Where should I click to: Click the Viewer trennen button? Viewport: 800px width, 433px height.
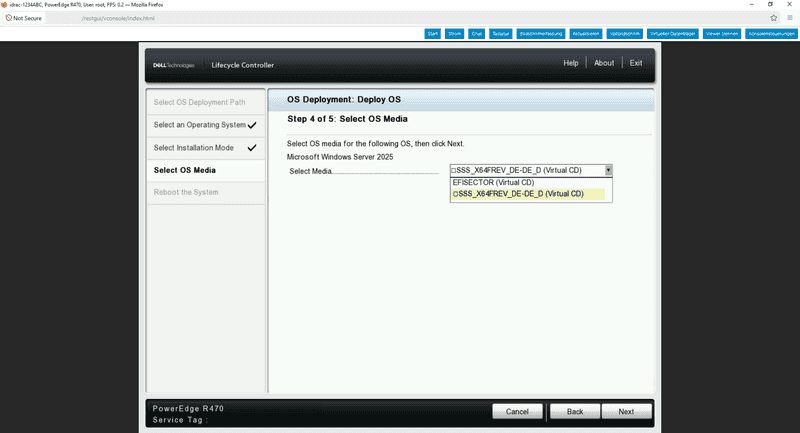pyautogui.click(x=722, y=34)
